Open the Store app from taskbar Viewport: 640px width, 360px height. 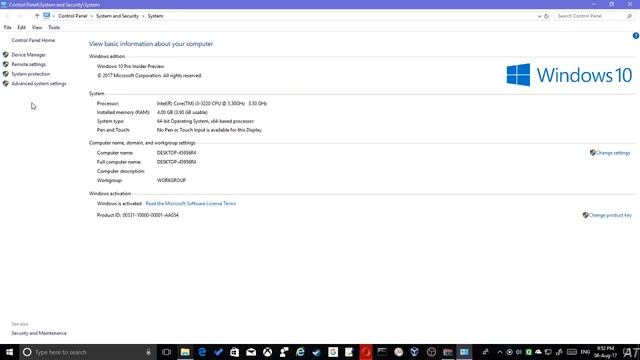234,352
